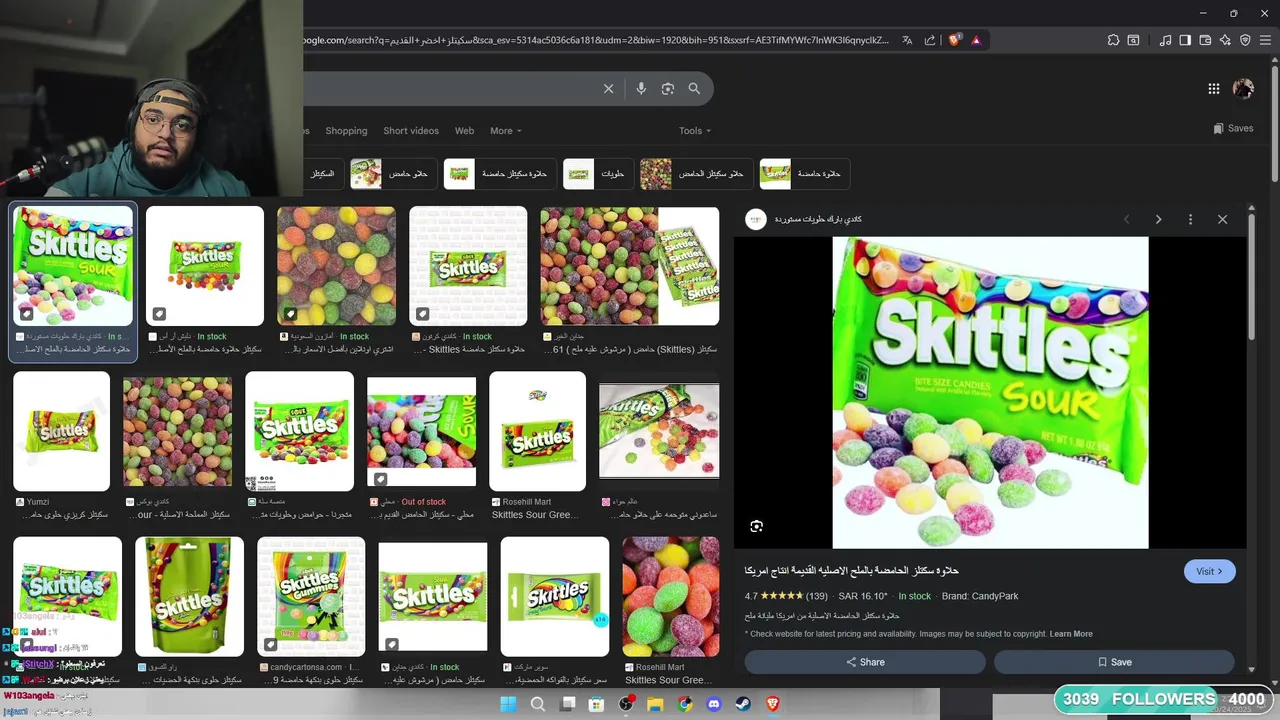This screenshot has height=720, width=1280.
Task: Open Brave Leo AI sparkle icon
Action: [x=1225, y=40]
